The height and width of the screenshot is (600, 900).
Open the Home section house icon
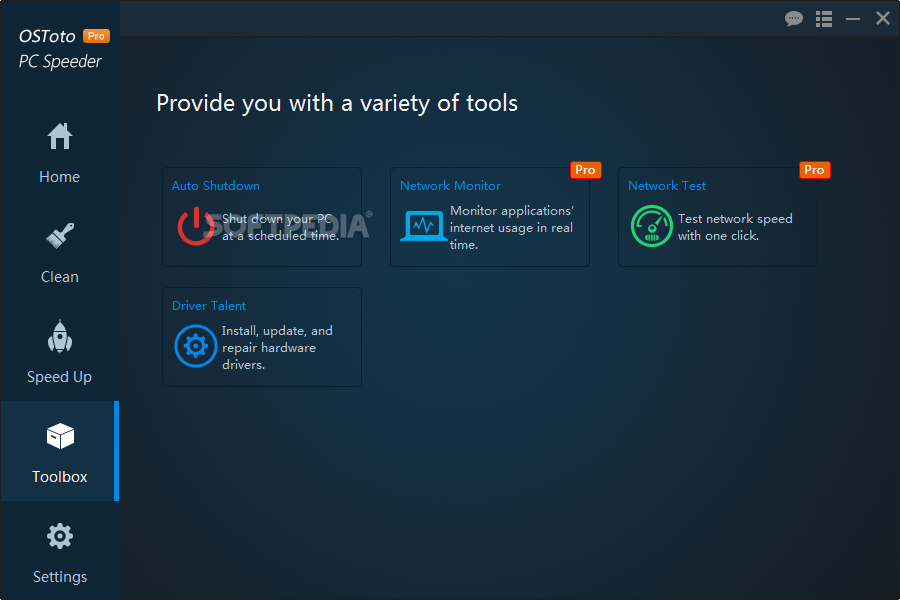(60, 136)
